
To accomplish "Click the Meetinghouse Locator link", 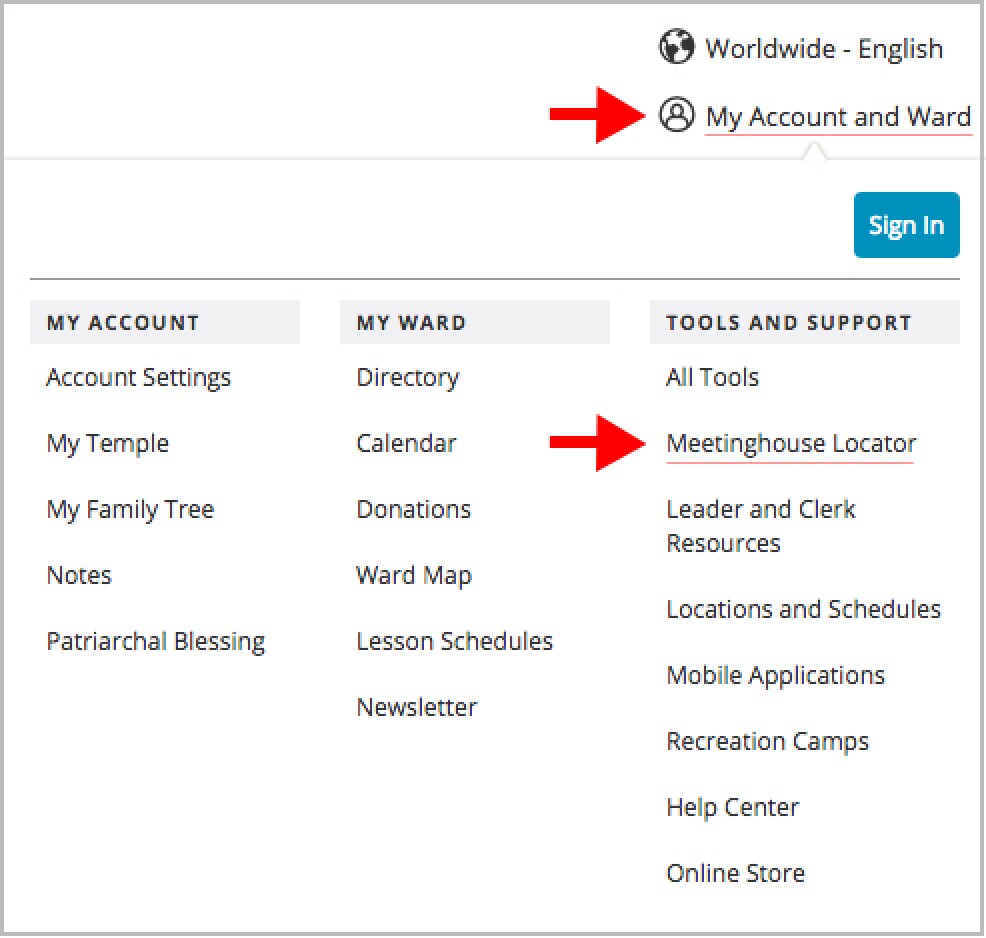I will click(791, 443).
